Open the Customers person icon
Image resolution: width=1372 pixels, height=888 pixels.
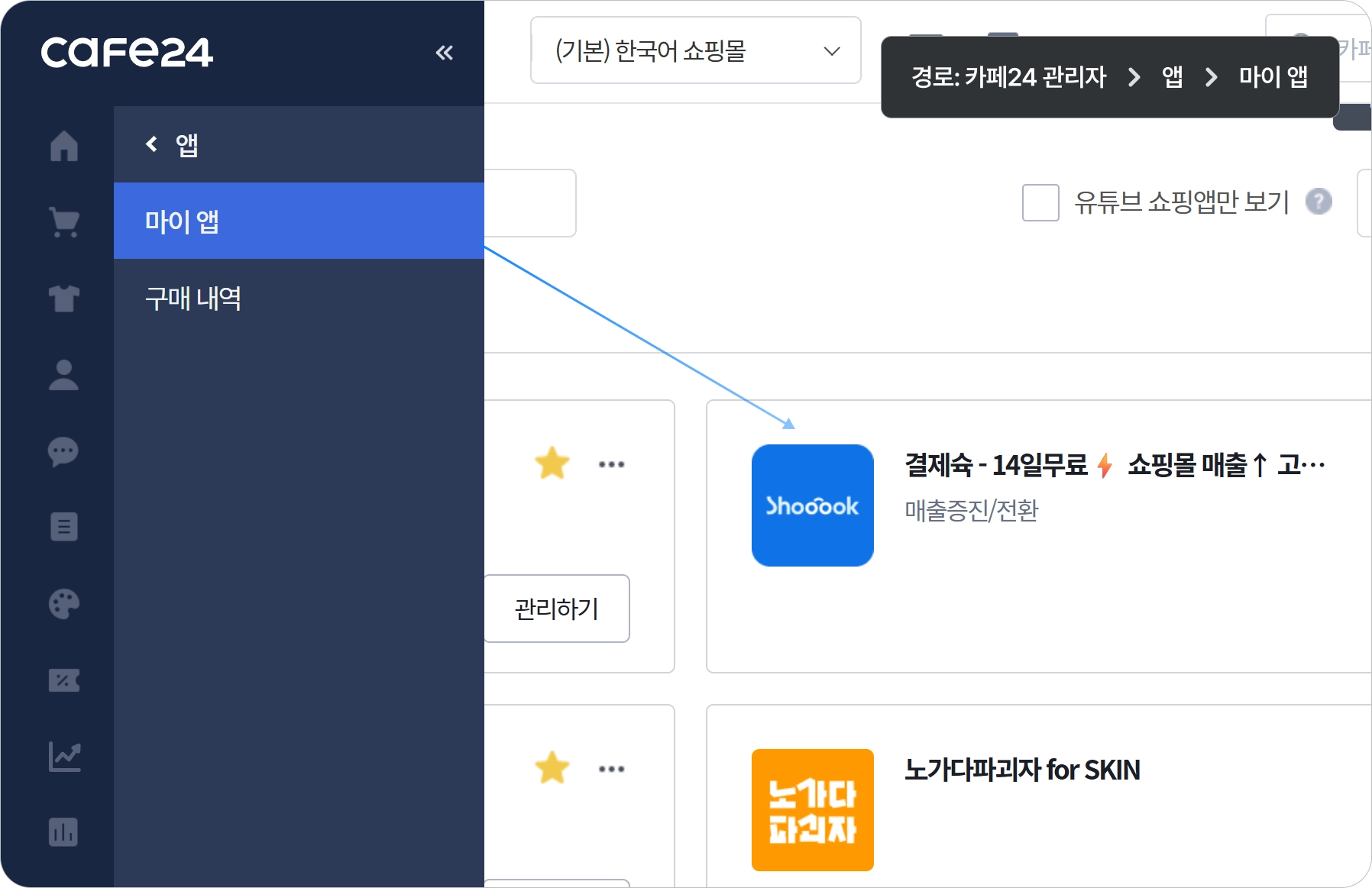pyautogui.click(x=64, y=375)
